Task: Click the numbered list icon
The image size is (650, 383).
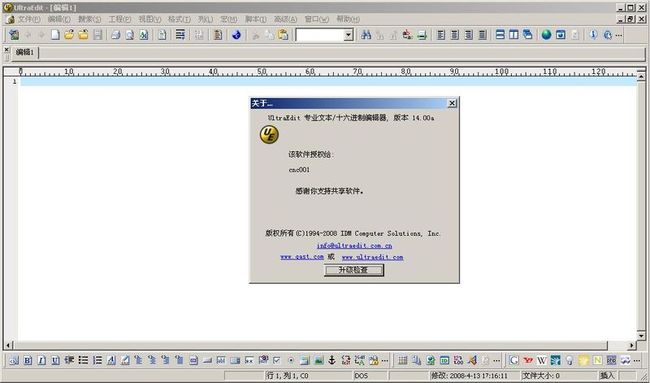Action: tap(97, 360)
